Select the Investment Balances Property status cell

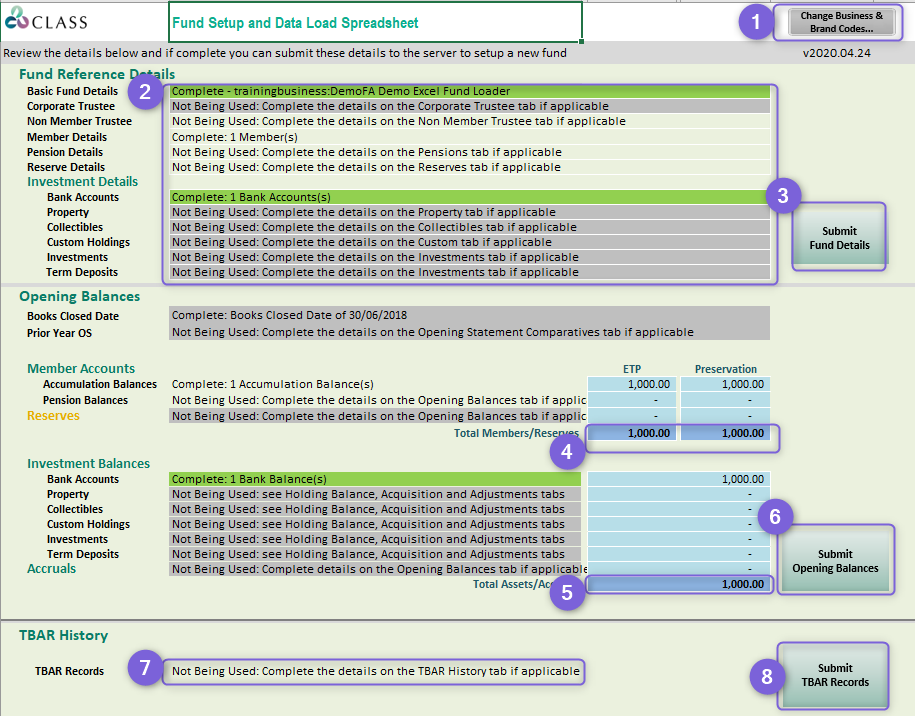pos(375,494)
